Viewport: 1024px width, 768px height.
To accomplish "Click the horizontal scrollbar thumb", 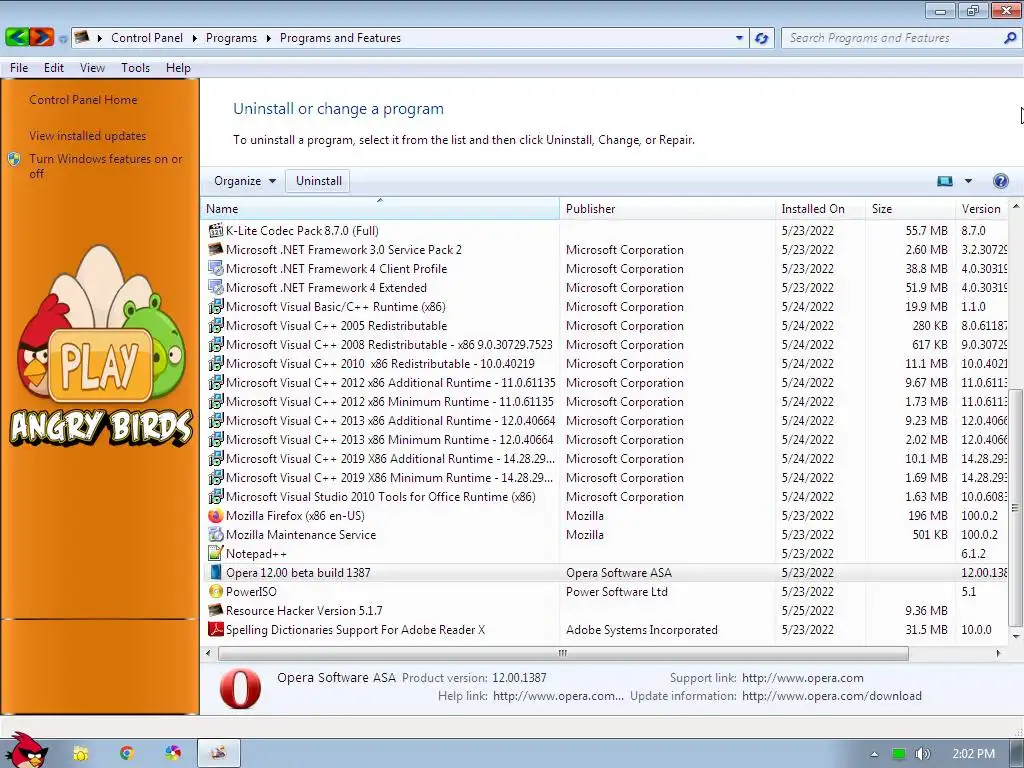I will click(563, 653).
